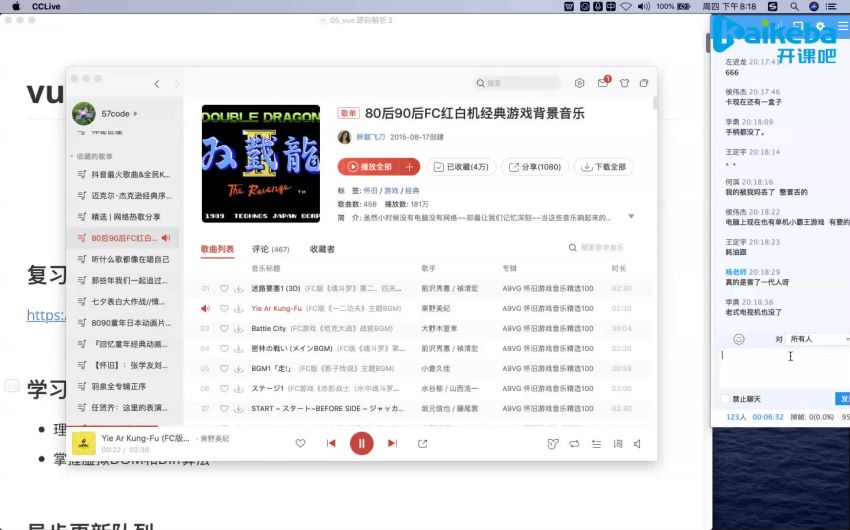Screen dimensions: 850x530
Task: Open the Wi-Fi status menu
Action: [626, 7]
